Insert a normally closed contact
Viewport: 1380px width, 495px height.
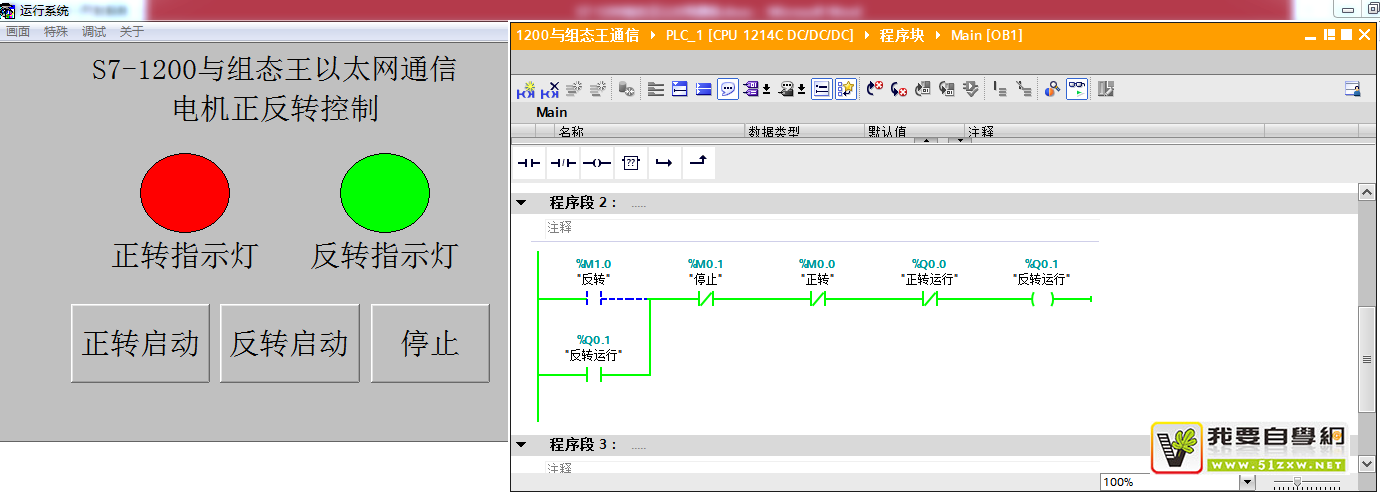562,163
